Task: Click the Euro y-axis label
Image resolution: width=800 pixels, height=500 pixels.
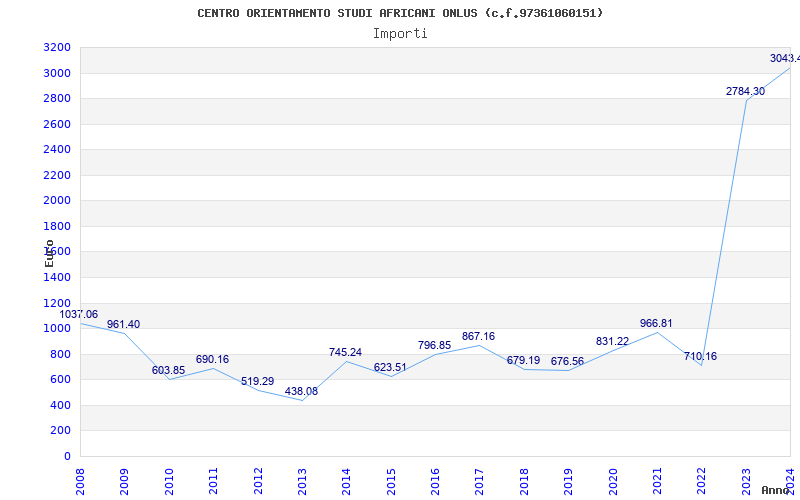Action: click(x=49, y=254)
